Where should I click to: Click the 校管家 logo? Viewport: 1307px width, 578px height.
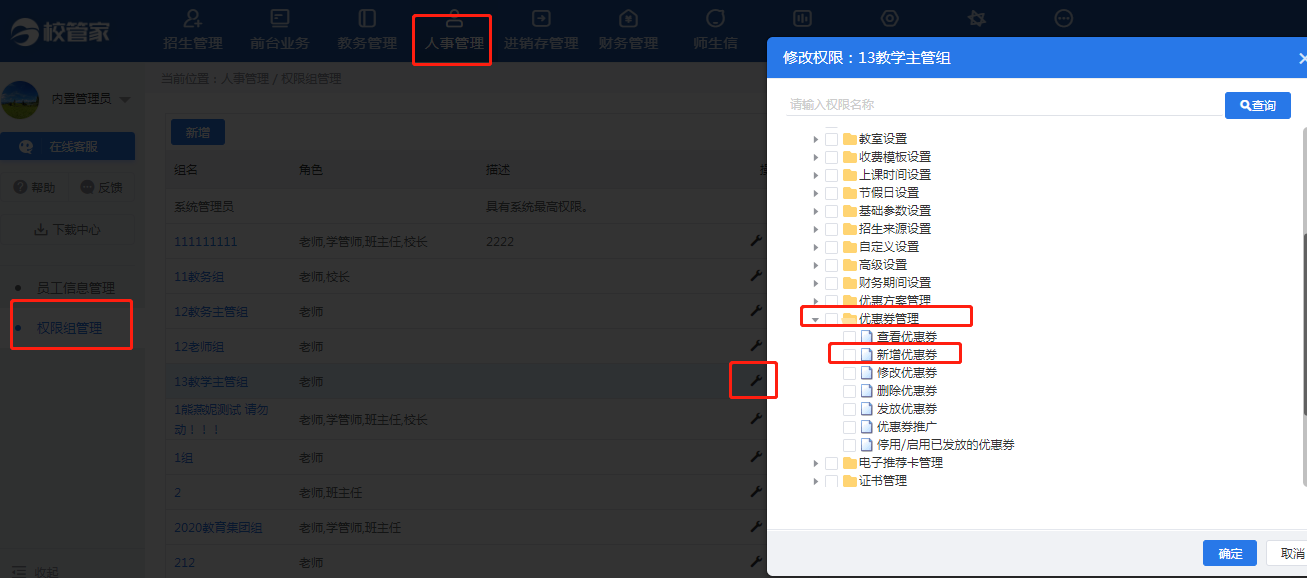coord(61,30)
